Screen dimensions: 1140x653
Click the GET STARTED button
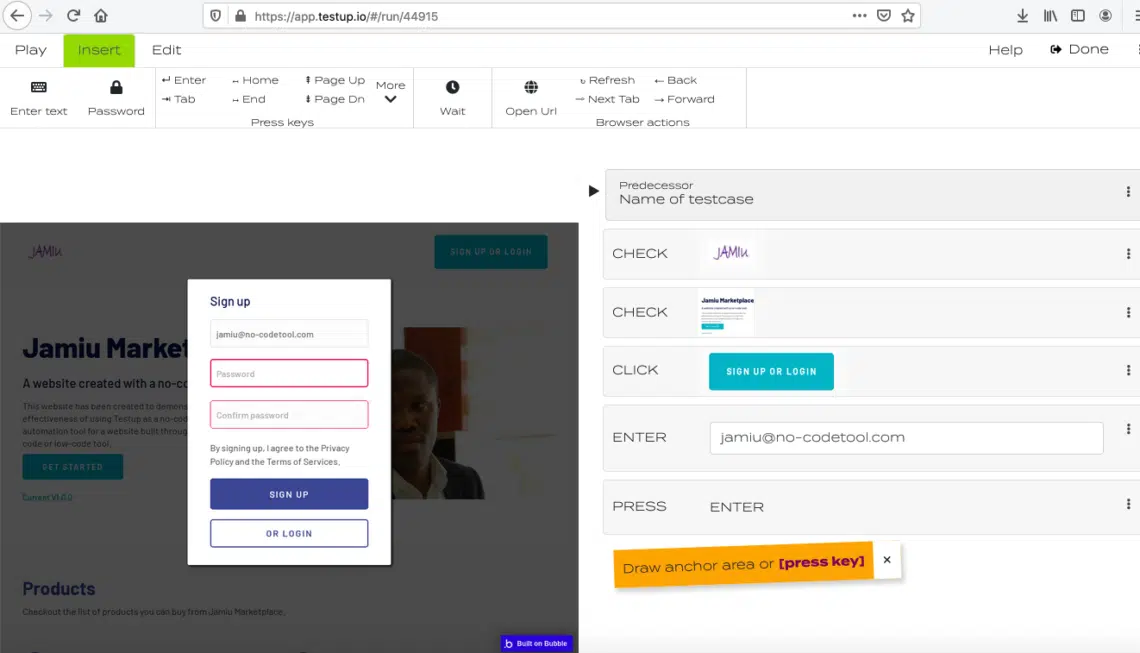point(73,467)
